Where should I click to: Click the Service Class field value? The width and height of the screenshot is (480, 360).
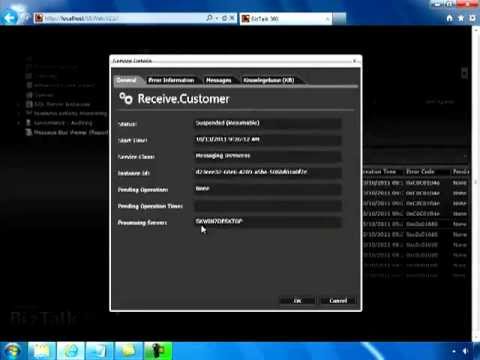click(267, 156)
